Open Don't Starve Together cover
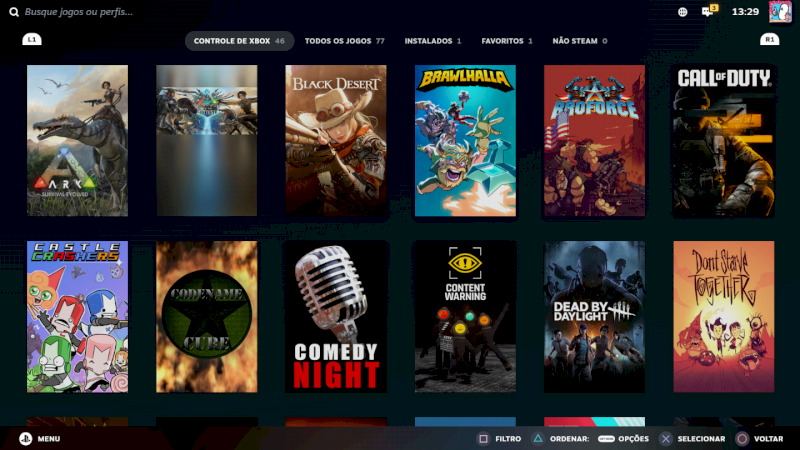 point(723,317)
